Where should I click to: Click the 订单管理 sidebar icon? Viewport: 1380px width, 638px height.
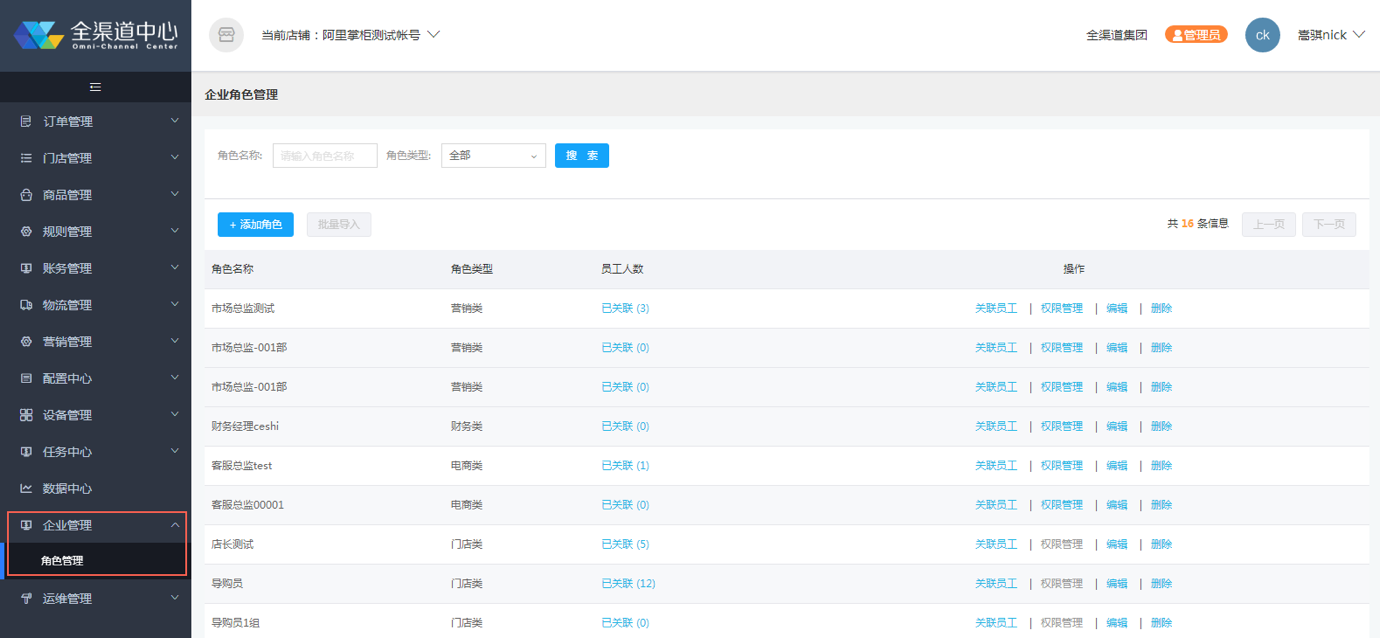click(x=27, y=121)
